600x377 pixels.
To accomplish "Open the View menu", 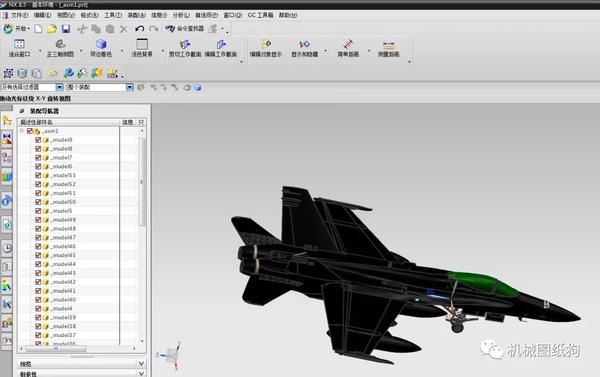I will [66, 15].
